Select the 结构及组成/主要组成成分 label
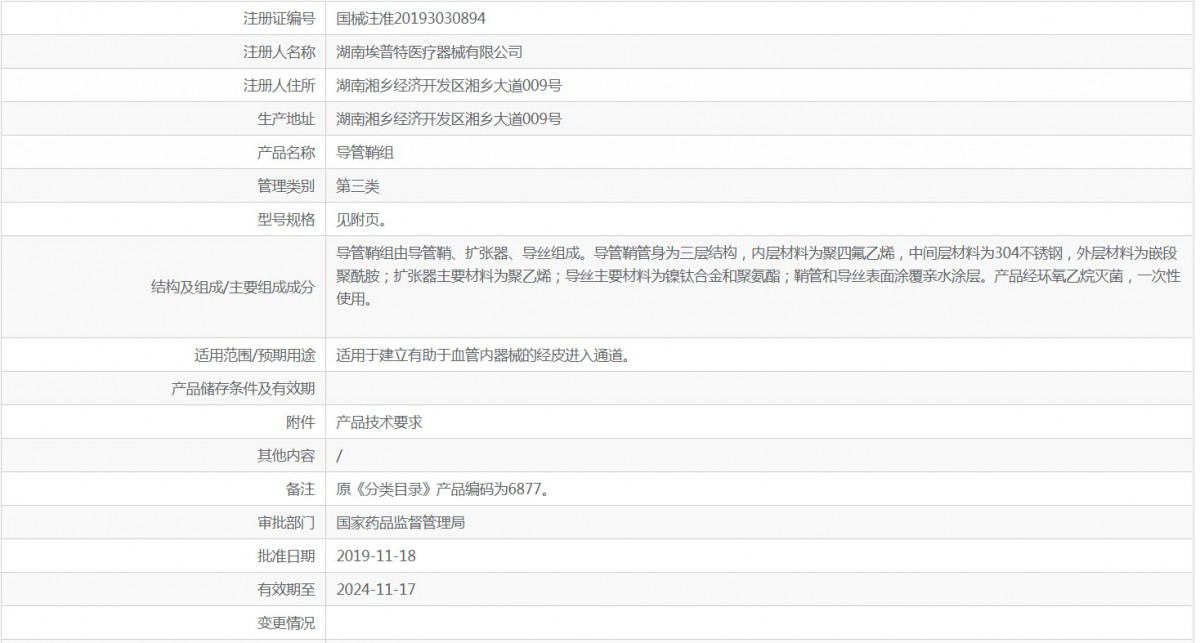 (232, 287)
